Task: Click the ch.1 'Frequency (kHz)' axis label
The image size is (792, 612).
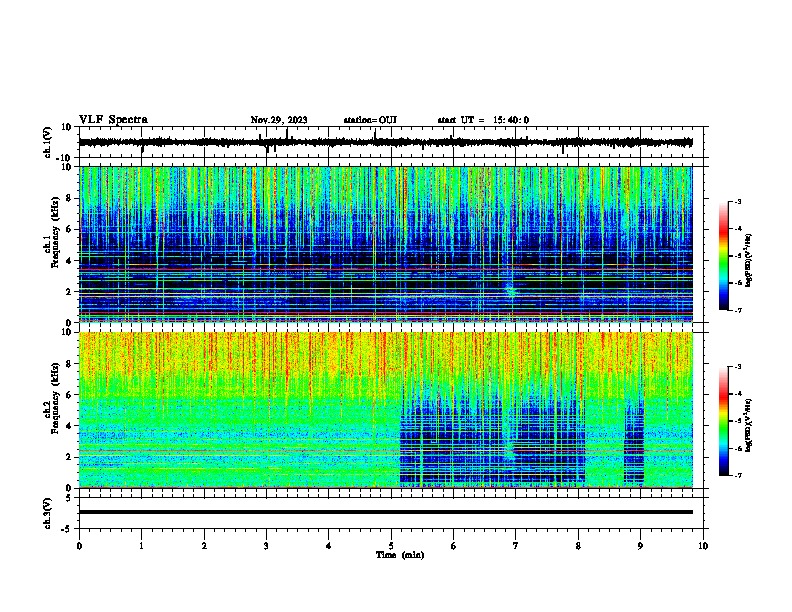Action: pos(55,232)
